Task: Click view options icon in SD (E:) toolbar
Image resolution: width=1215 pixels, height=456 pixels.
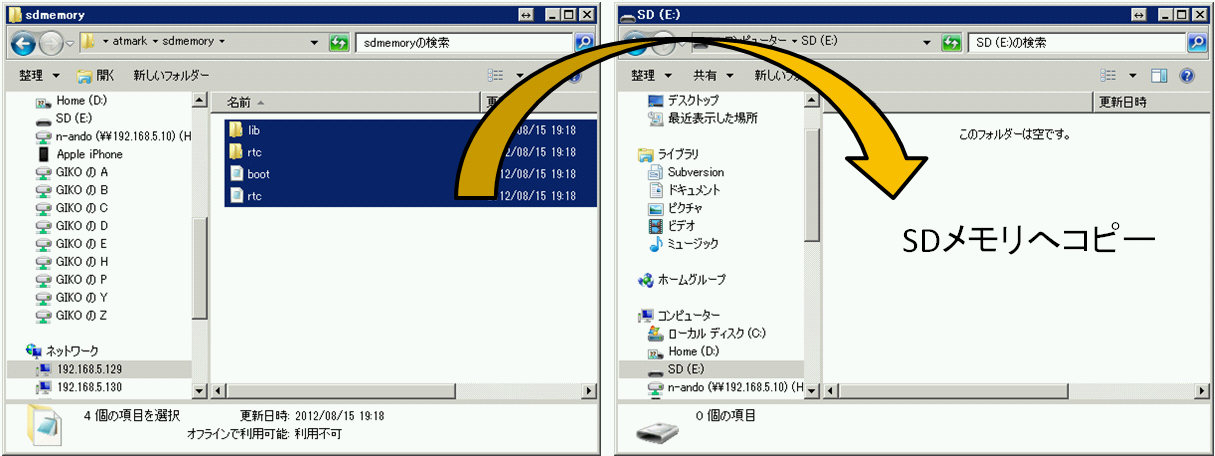Action: click(x=1107, y=76)
